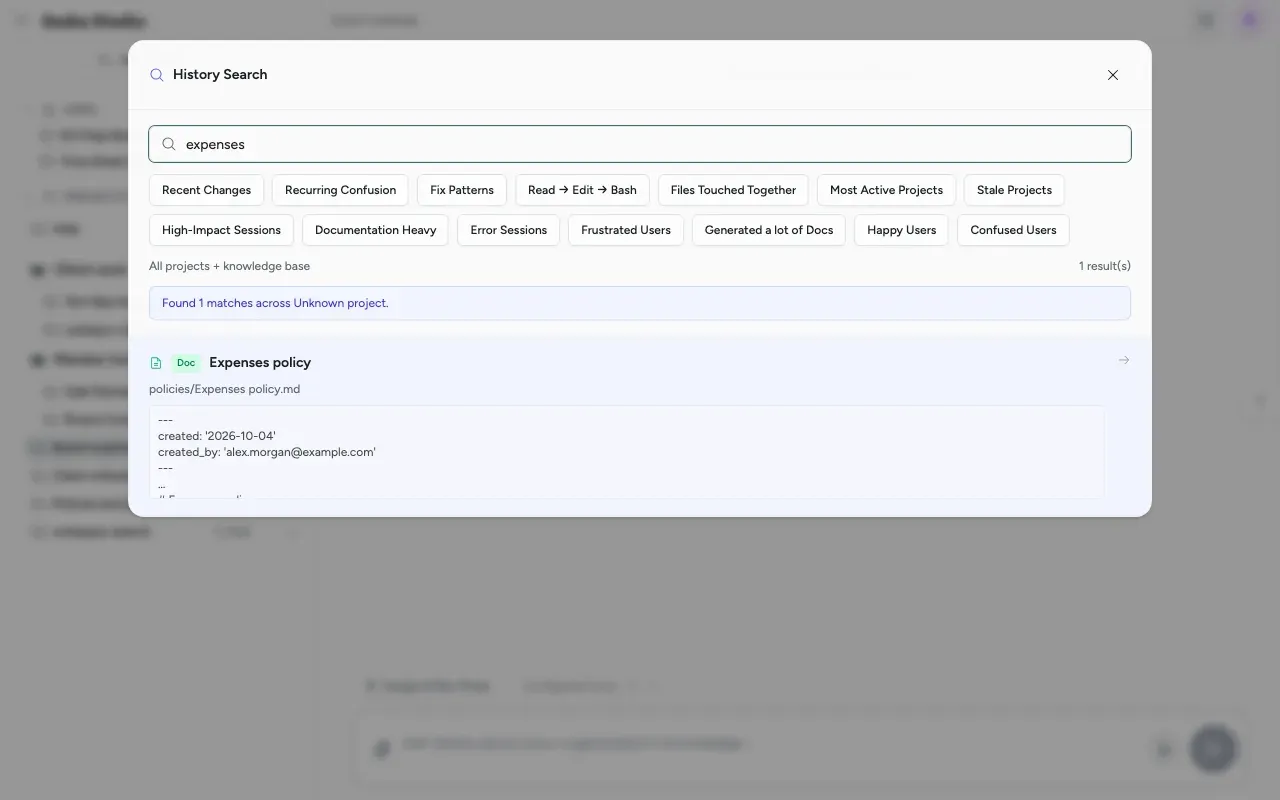This screenshot has width=1280, height=800.
Task: Click the "Found 1 matches" summary banner
Action: pyautogui.click(x=640, y=303)
